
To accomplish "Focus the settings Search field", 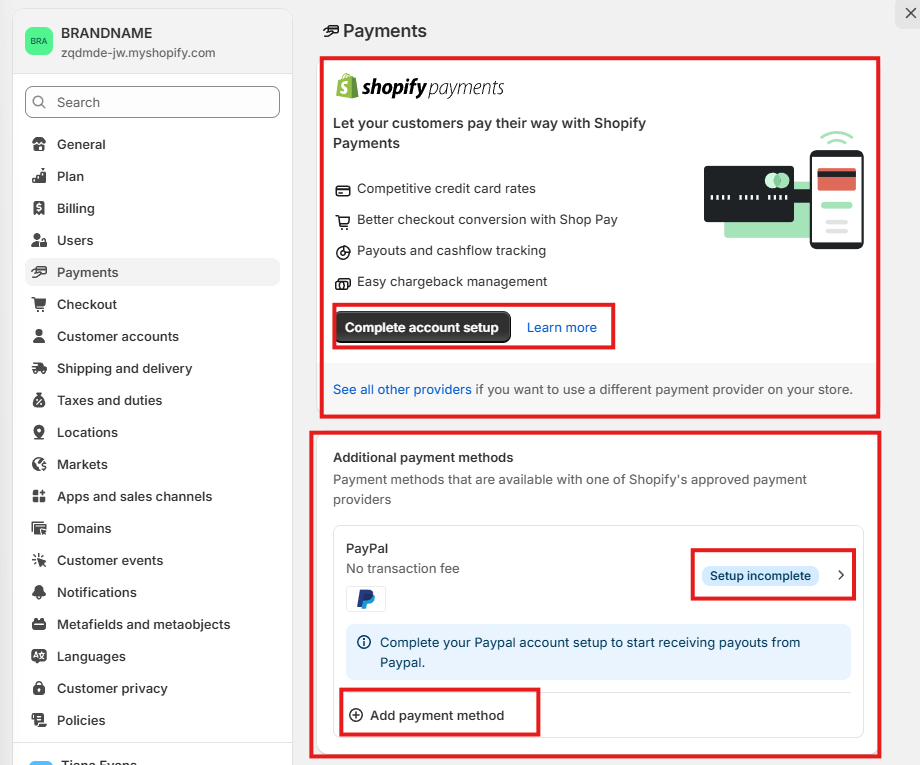I will (x=153, y=102).
